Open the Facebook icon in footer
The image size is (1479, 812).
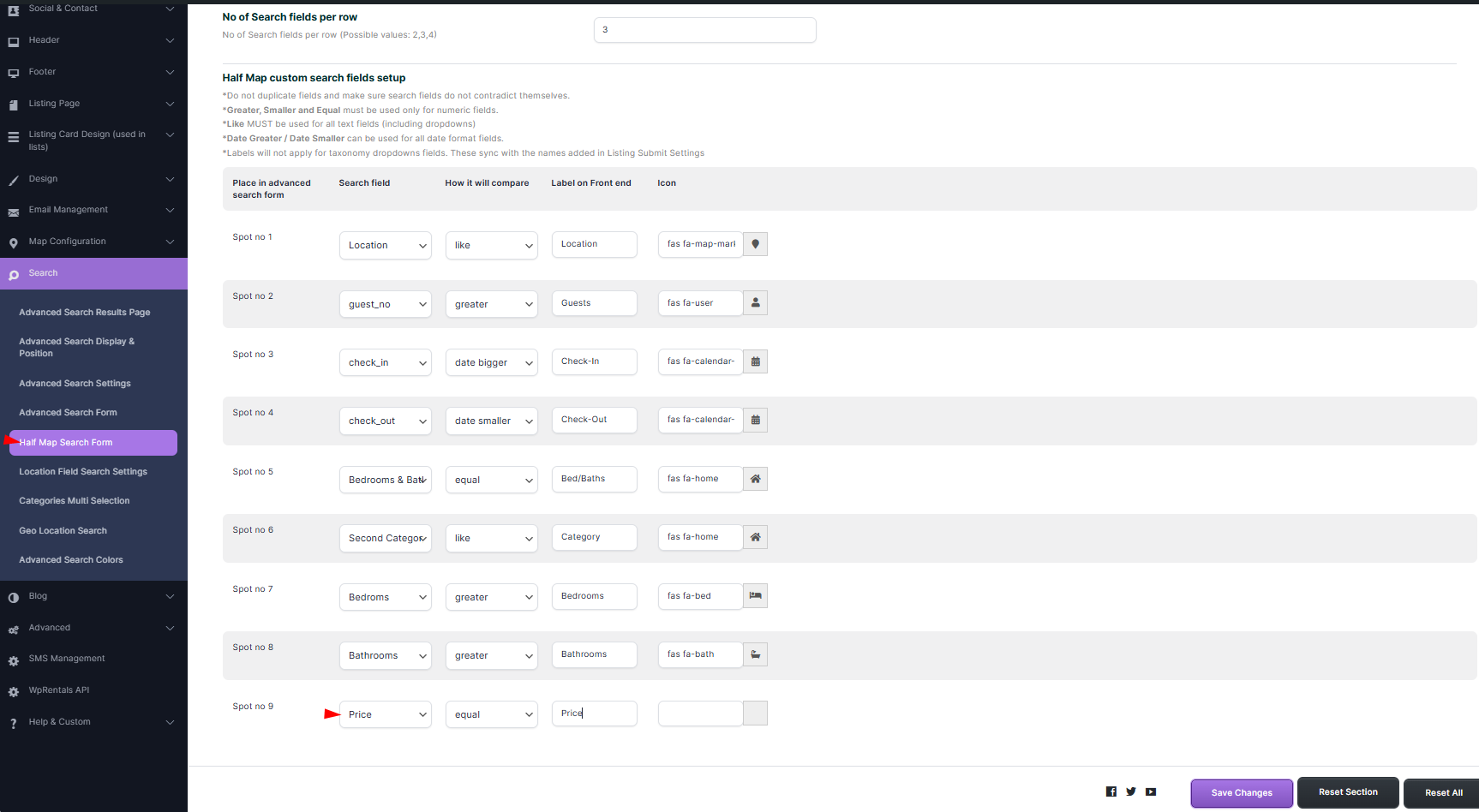pyautogui.click(x=1111, y=791)
